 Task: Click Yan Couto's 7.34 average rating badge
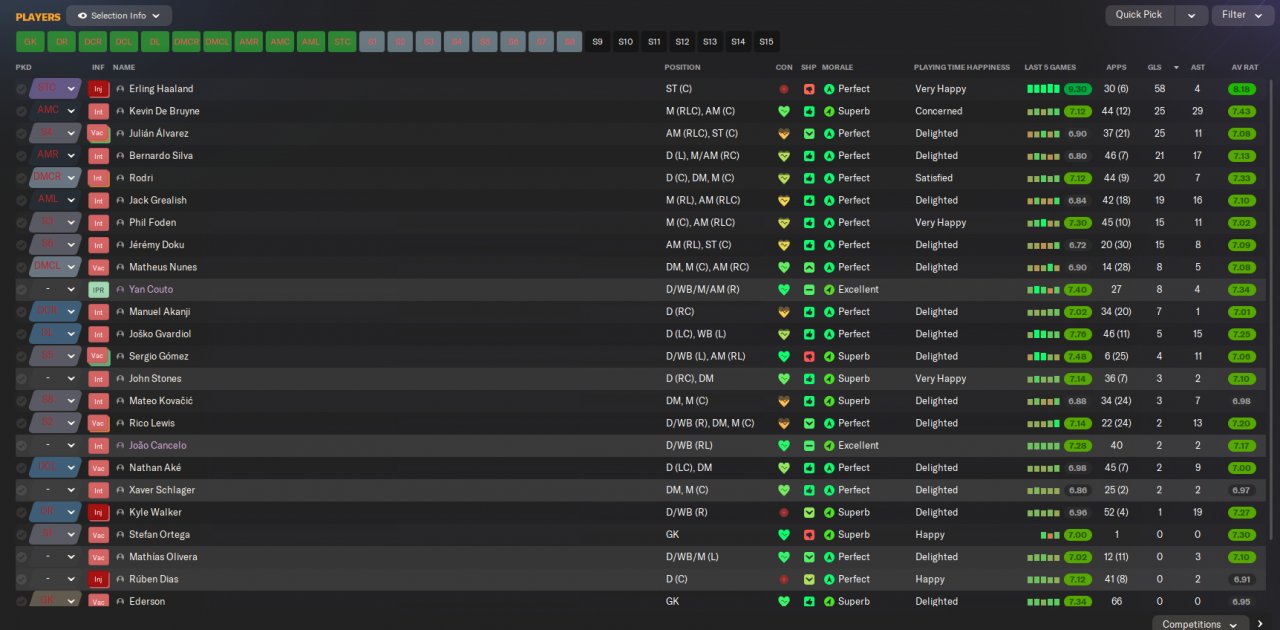1242,289
